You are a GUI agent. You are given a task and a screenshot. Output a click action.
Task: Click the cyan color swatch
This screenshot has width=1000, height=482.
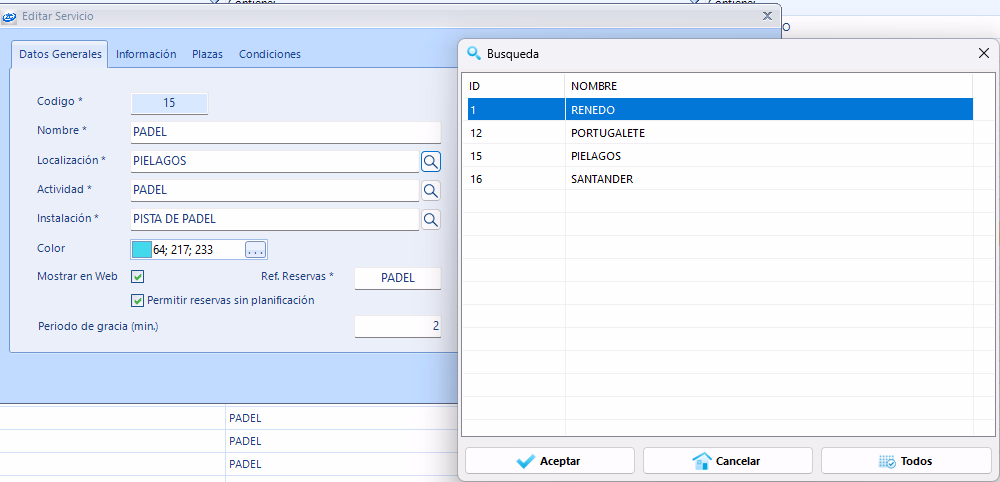(x=142, y=249)
